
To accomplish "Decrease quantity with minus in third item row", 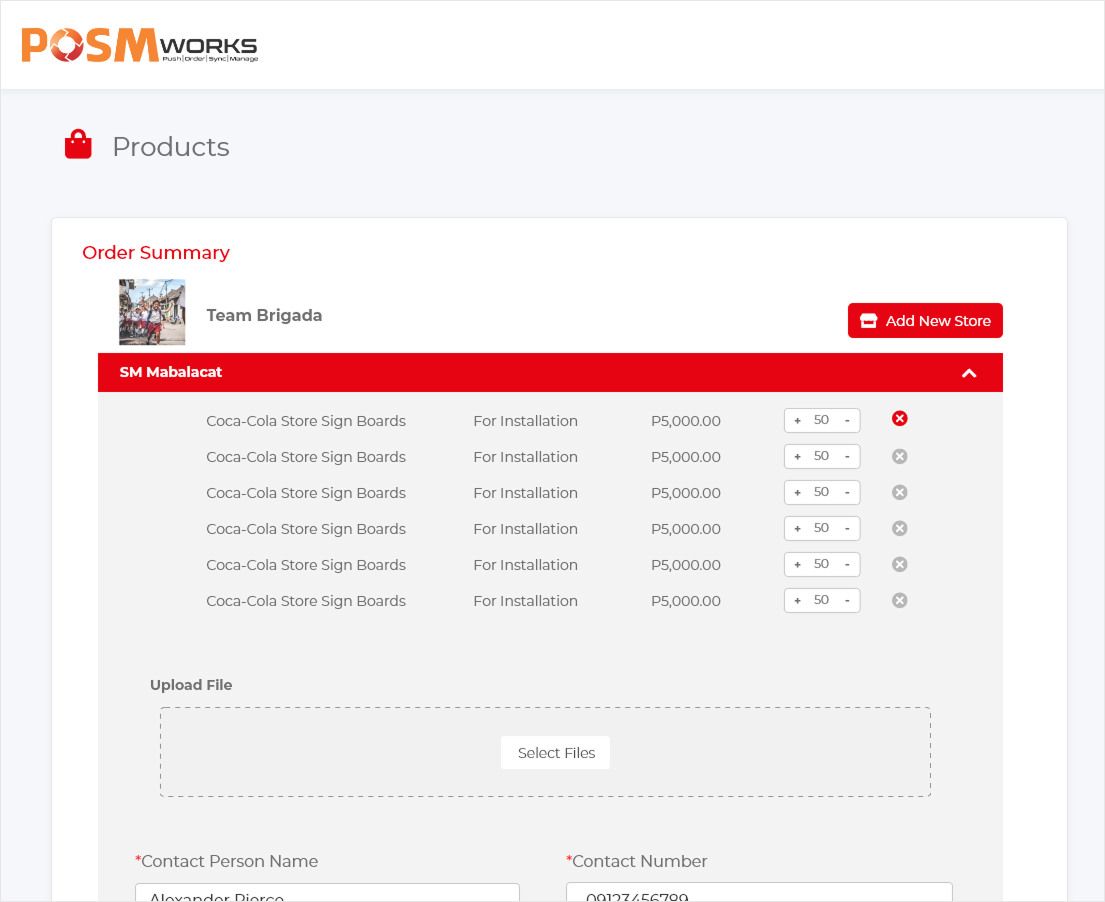I will click(847, 493).
